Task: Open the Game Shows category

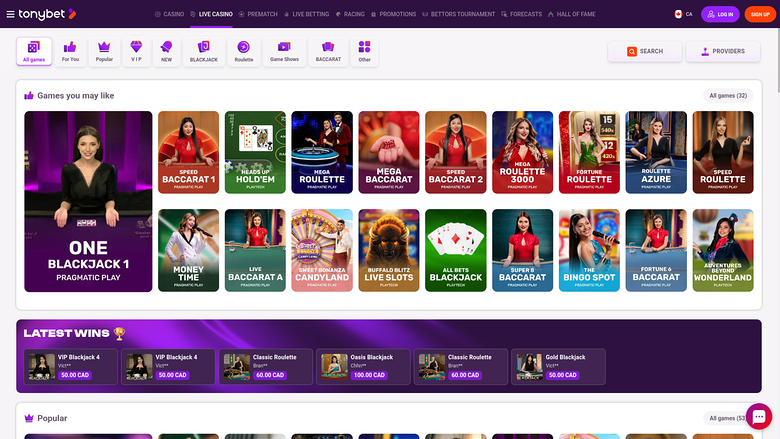Action: click(284, 51)
